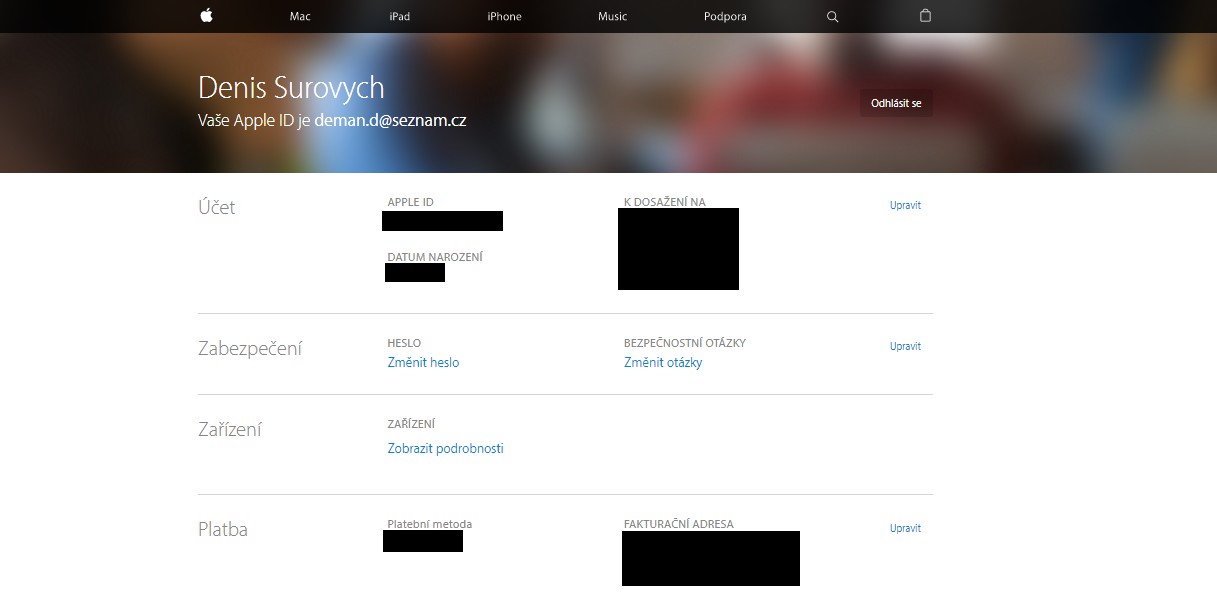
Task: Open the shopping bag icon
Action: tap(925, 16)
